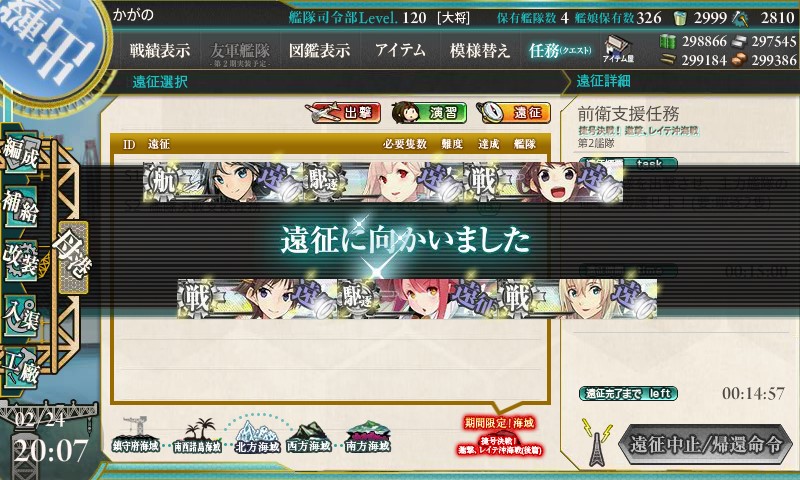Viewport: 800px width, 480px height.
Task: Open the 改装 remodel icon
Action: click(x=20, y=261)
